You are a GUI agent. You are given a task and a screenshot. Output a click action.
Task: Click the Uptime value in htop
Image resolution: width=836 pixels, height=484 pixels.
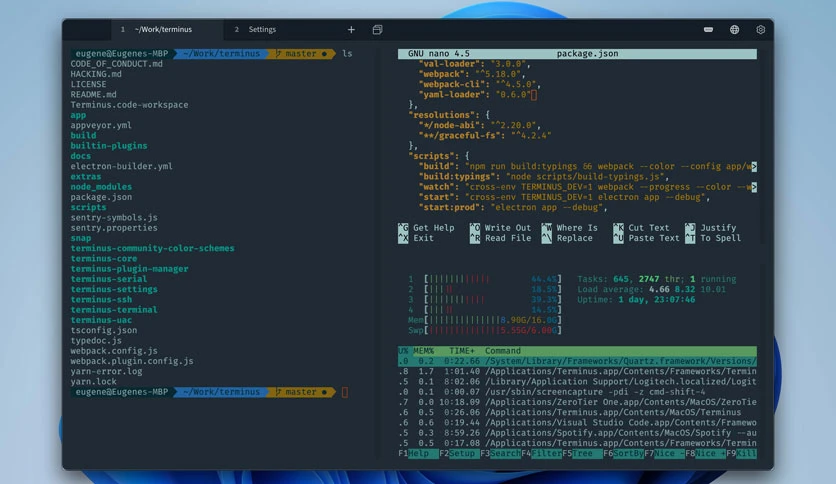click(656, 300)
